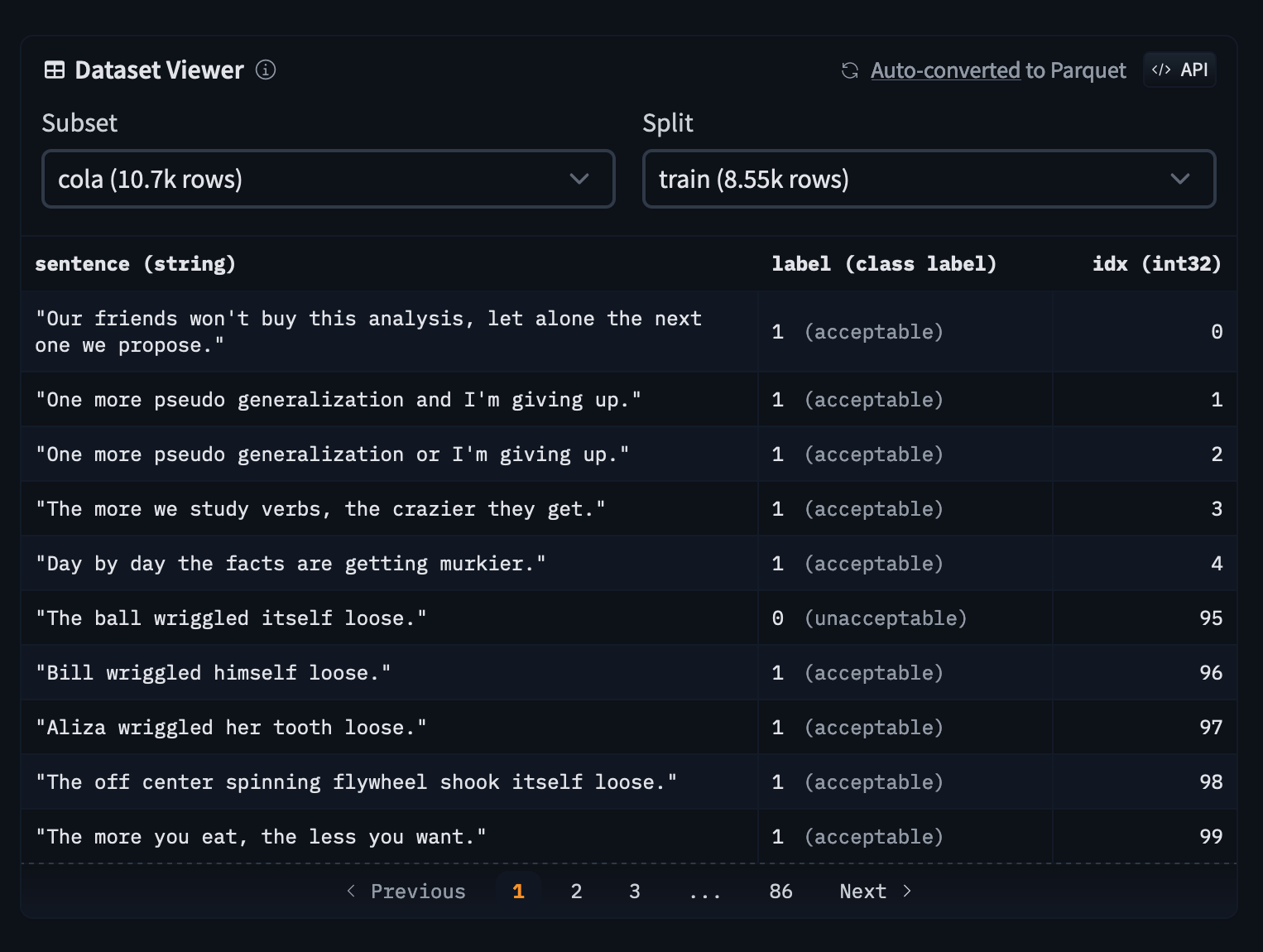
Task: Click the label class label column header
Action: click(x=883, y=263)
